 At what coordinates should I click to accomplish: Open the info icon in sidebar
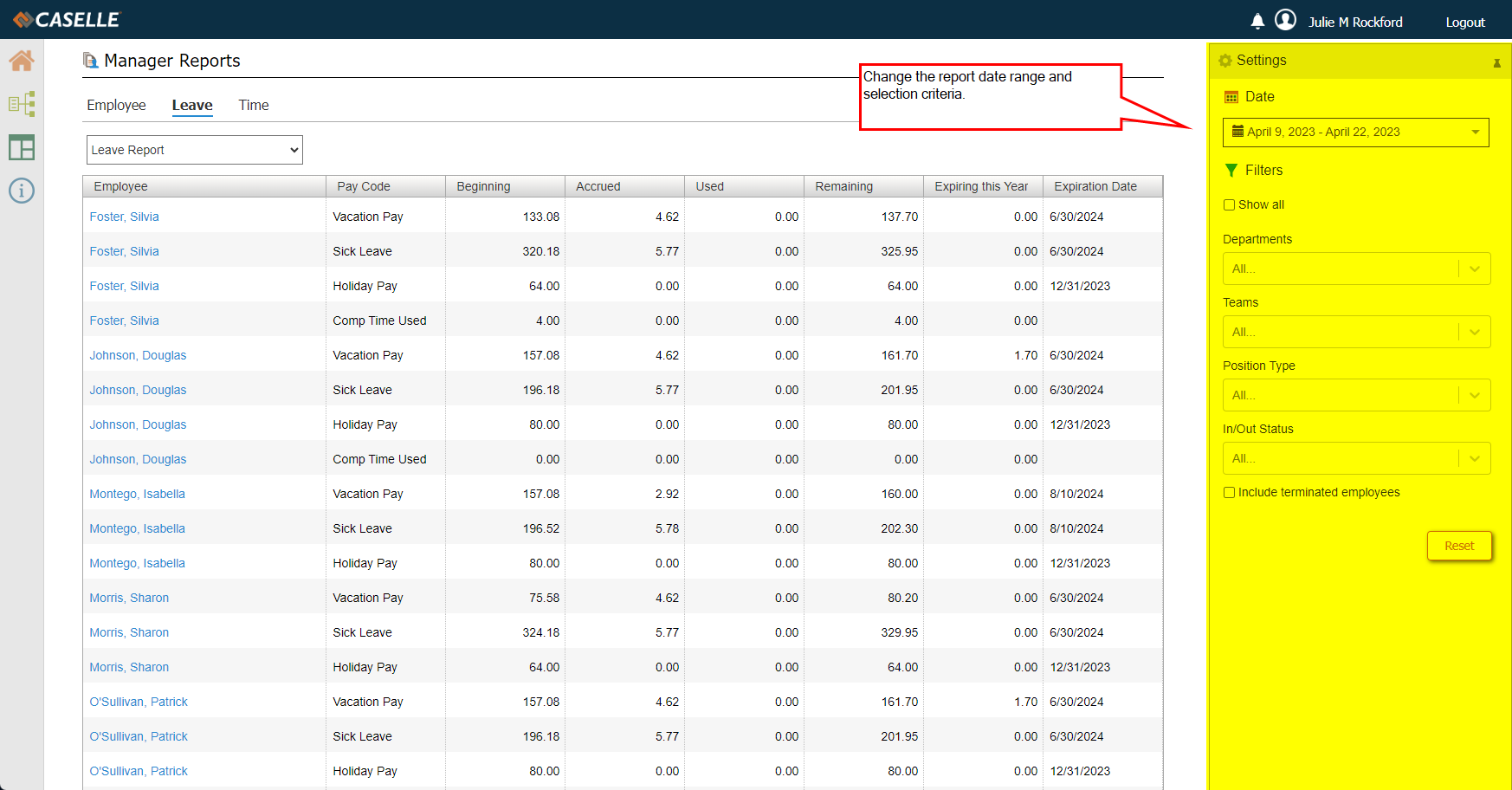tap(22, 191)
